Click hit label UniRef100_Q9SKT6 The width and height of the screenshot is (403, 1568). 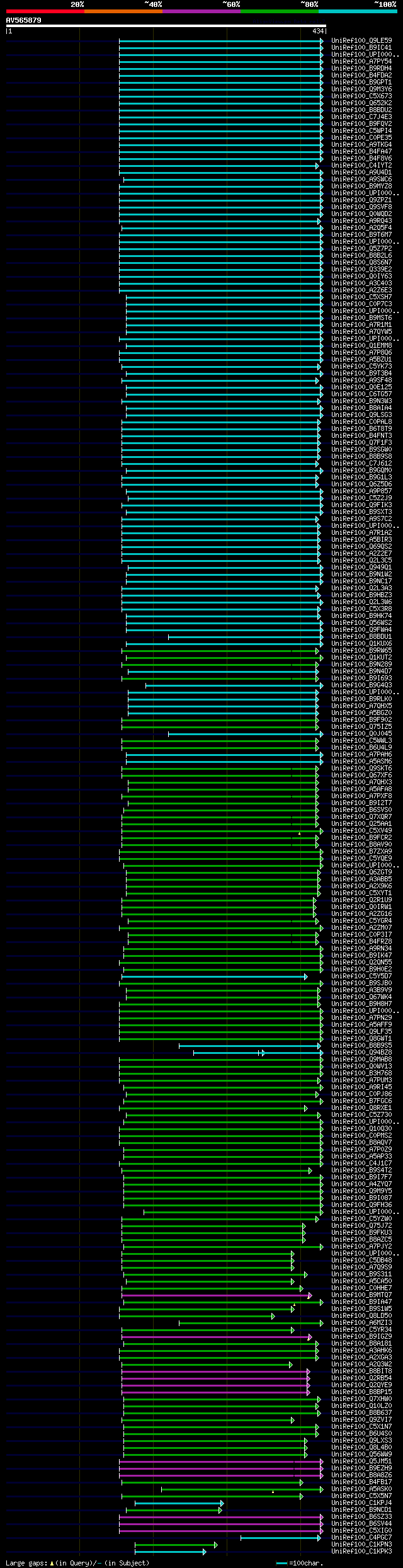point(361,768)
